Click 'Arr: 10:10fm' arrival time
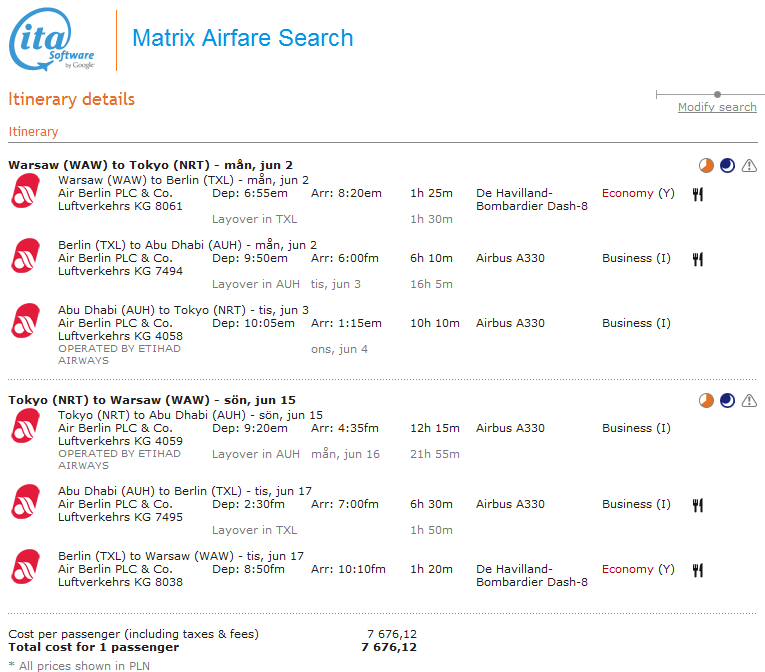Image resolution: width=765 pixels, height=672 pixels. click(x=348, y=569)
